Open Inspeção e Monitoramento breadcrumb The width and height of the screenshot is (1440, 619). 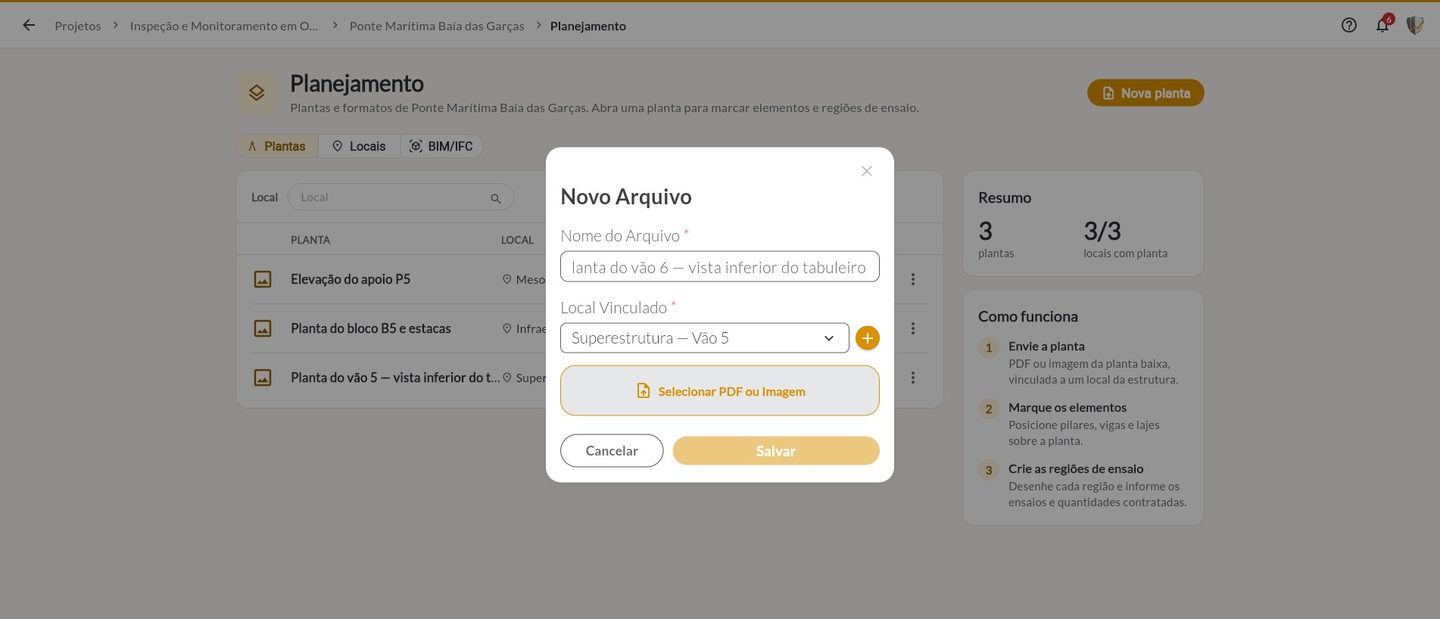(x=224, y=26)
